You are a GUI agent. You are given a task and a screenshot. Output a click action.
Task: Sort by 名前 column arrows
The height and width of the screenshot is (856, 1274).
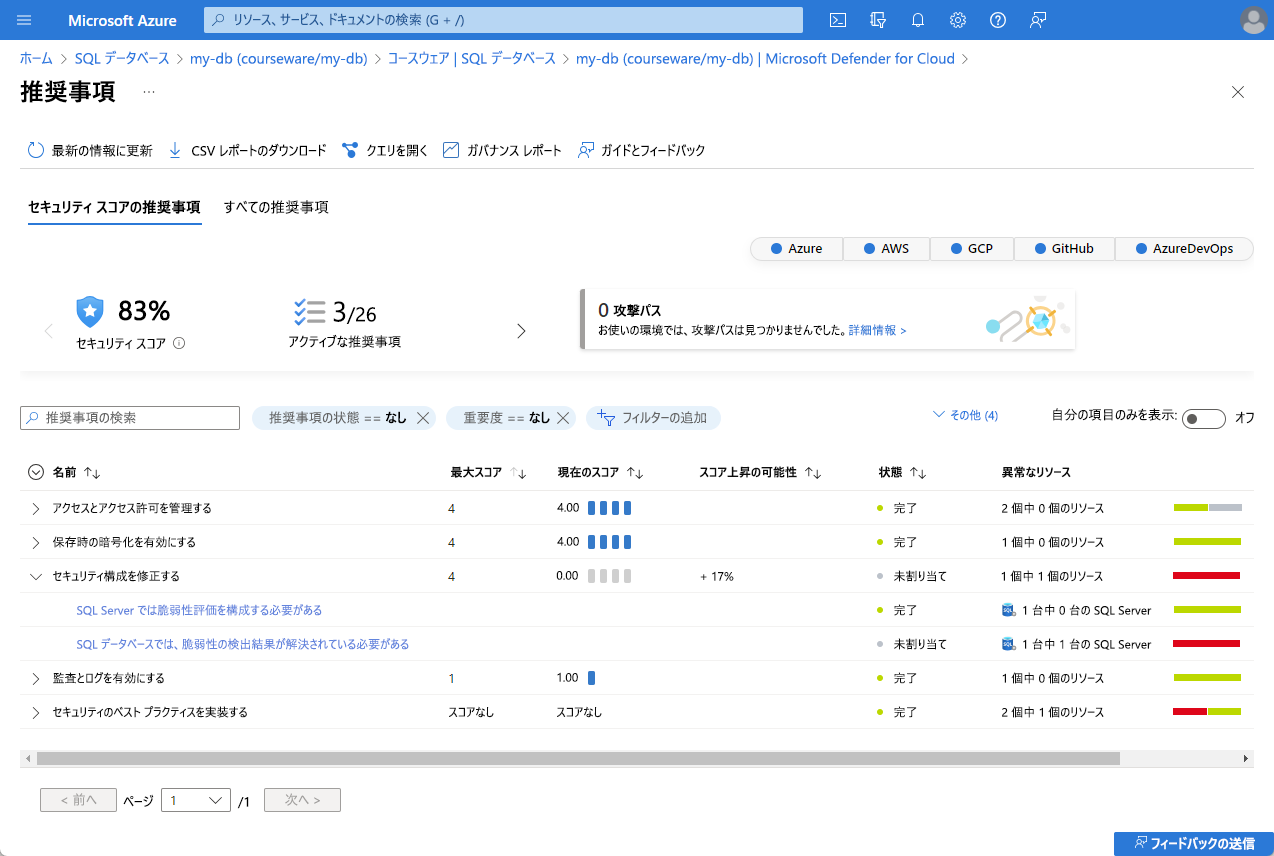[x=92, y=473]
